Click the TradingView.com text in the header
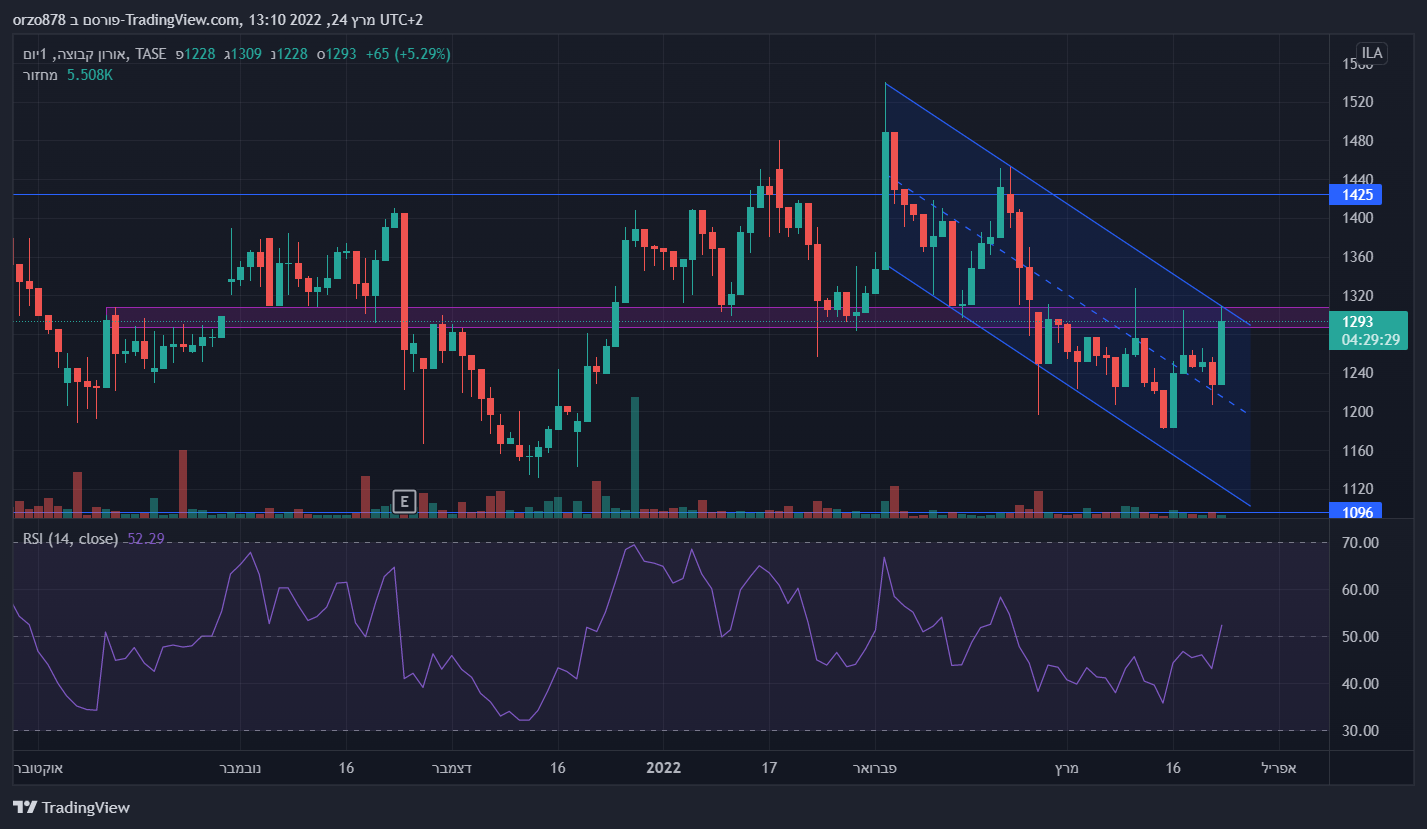The image size is (1427, 829). [184, 19]
